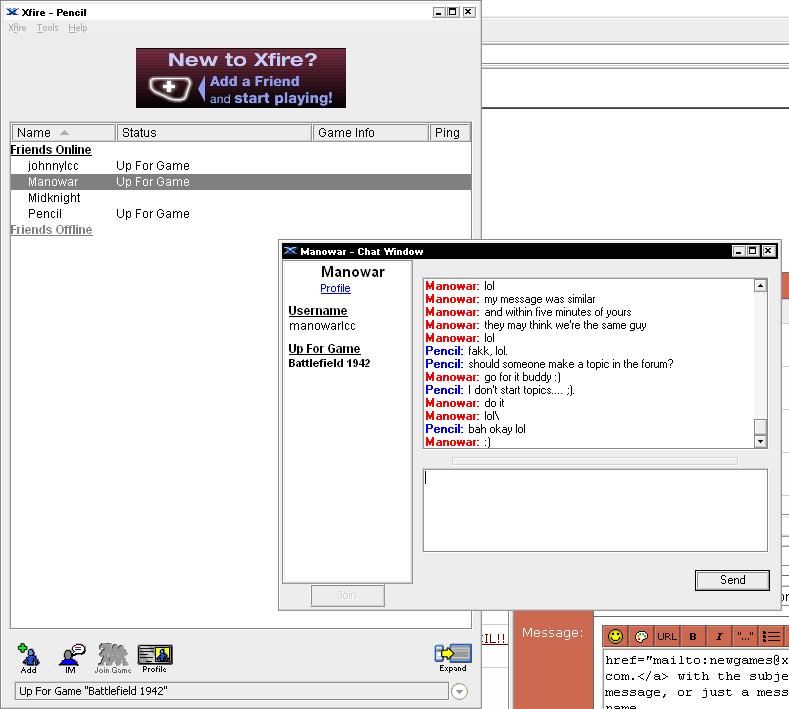Screen dimensions: 789x709
Task: Click the URL button in forum editor
Action: coord(667,637)
